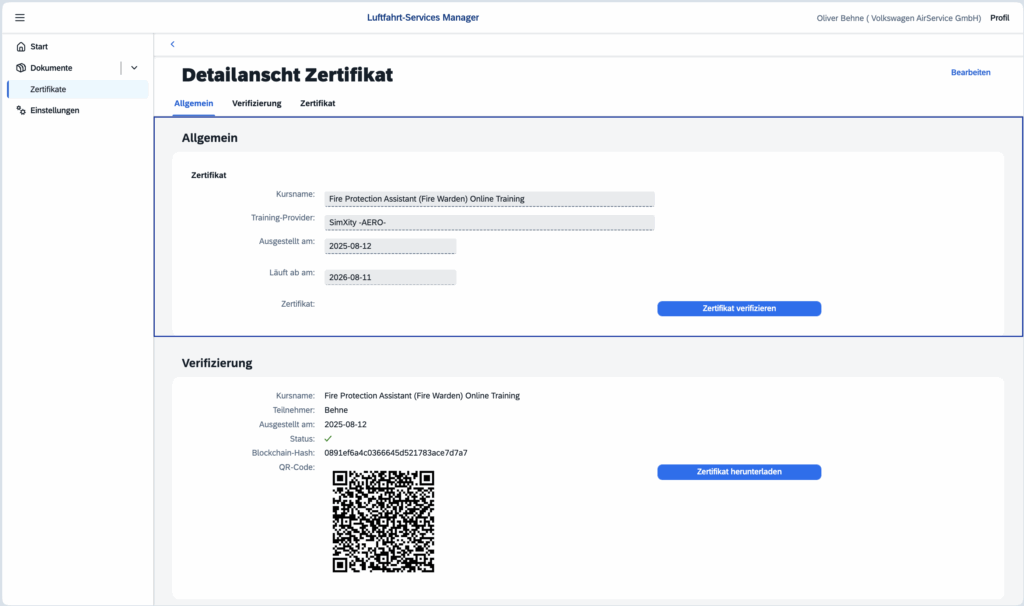Open Dokumente in the sidebar
Screen dimensions: 1024x606
51,68
